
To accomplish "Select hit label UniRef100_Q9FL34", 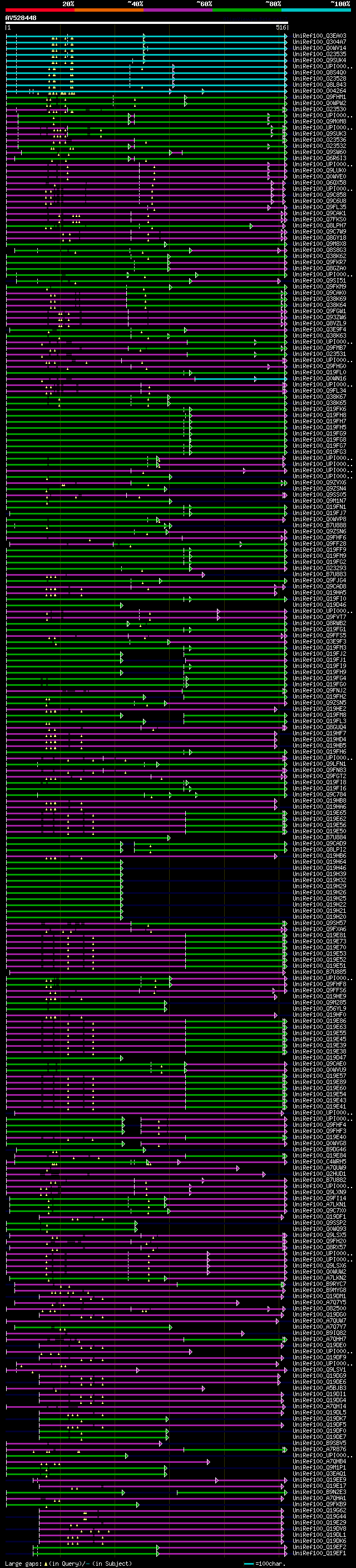I will point(319,391).
